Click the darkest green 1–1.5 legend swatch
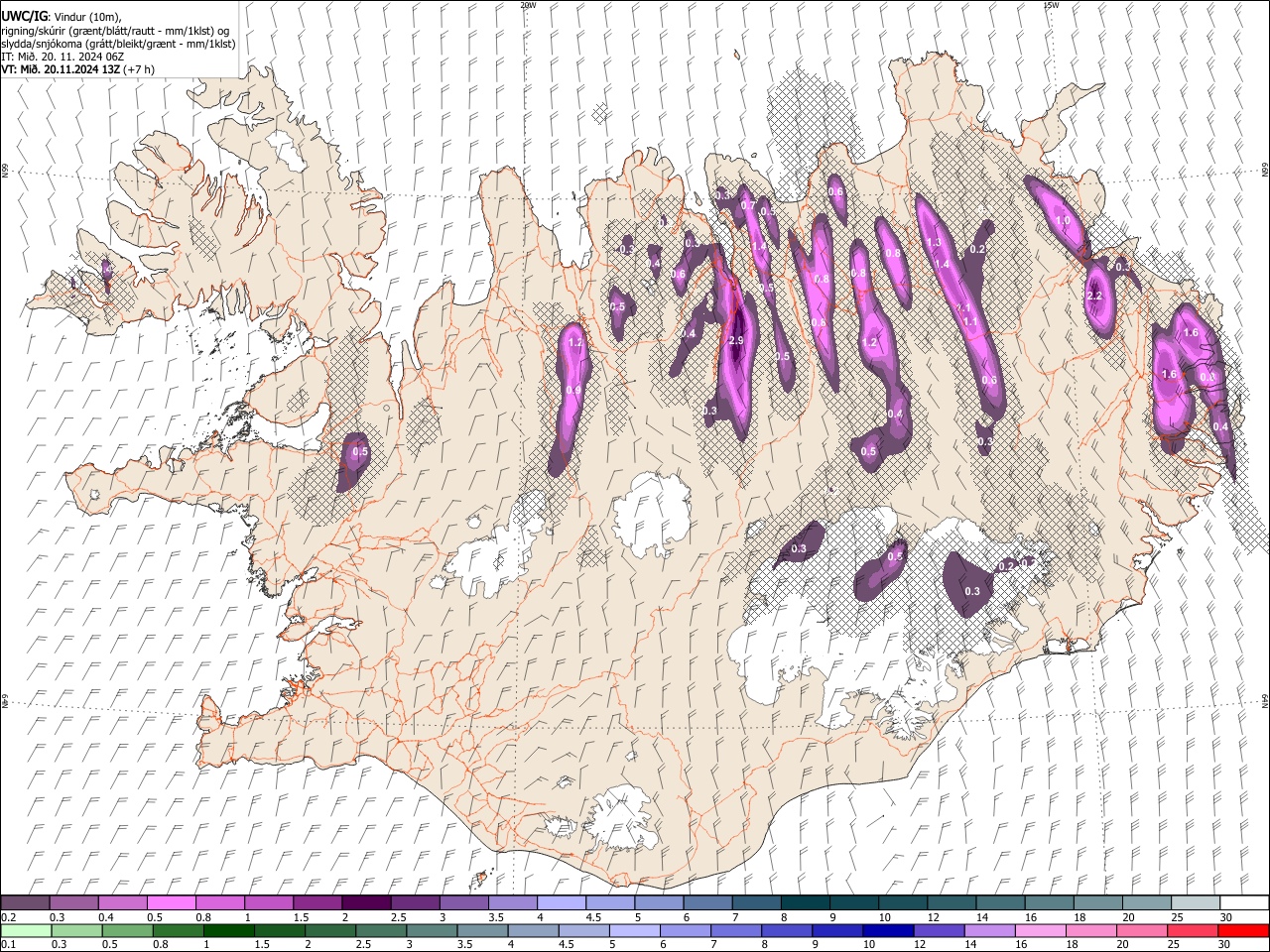The width and height of the screenshot is (1270, 952). coord(229,931)
